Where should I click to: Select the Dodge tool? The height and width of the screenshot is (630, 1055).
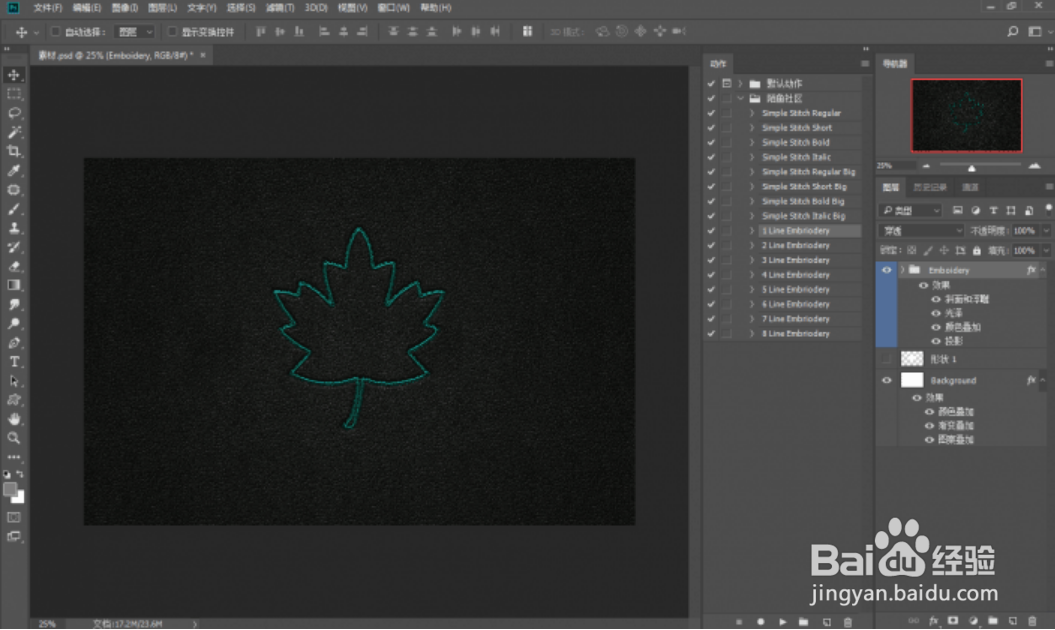coord(14,324)
